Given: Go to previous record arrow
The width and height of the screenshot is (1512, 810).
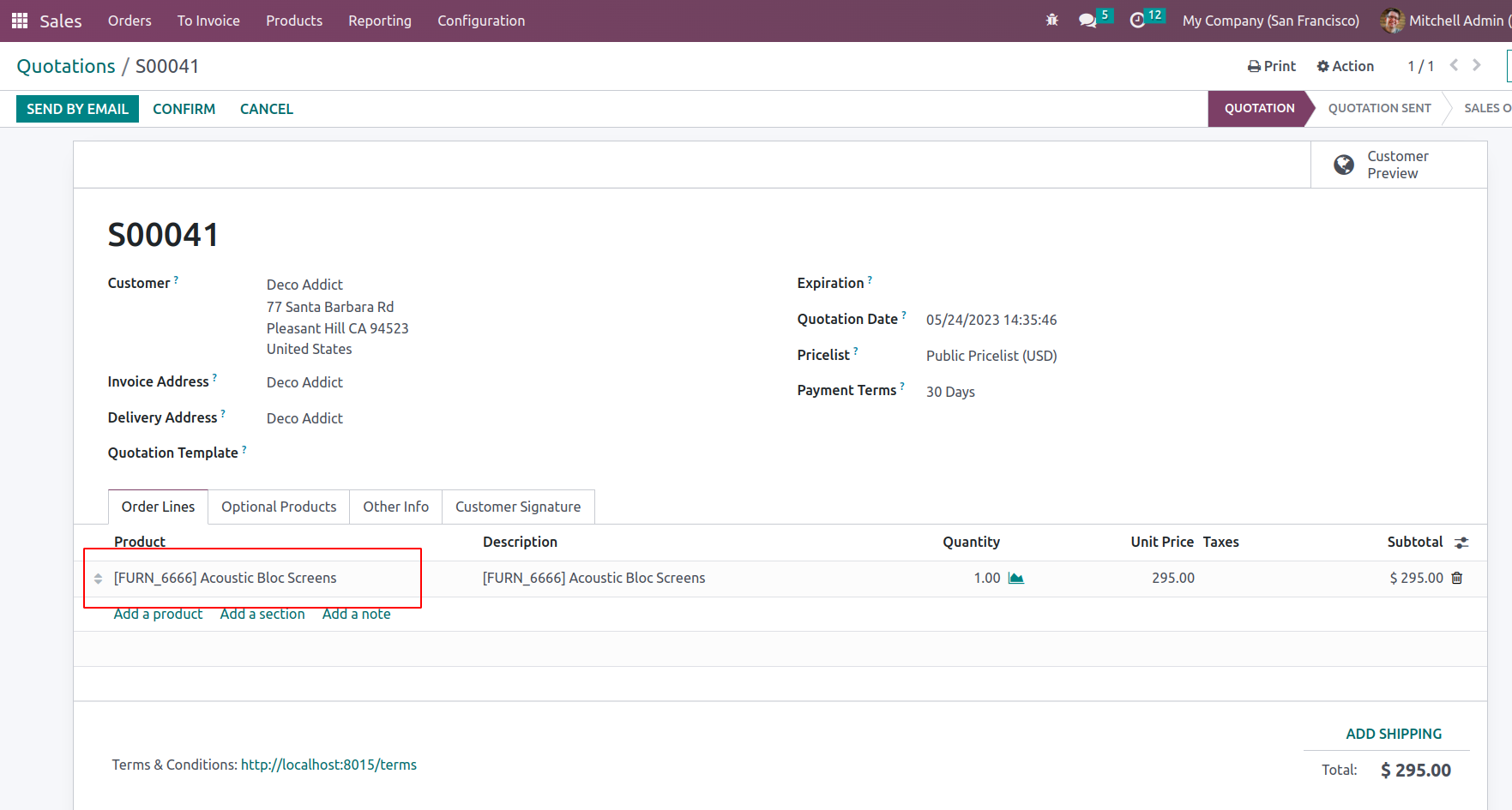Looking at the screenshot, I should [1454, 65].
